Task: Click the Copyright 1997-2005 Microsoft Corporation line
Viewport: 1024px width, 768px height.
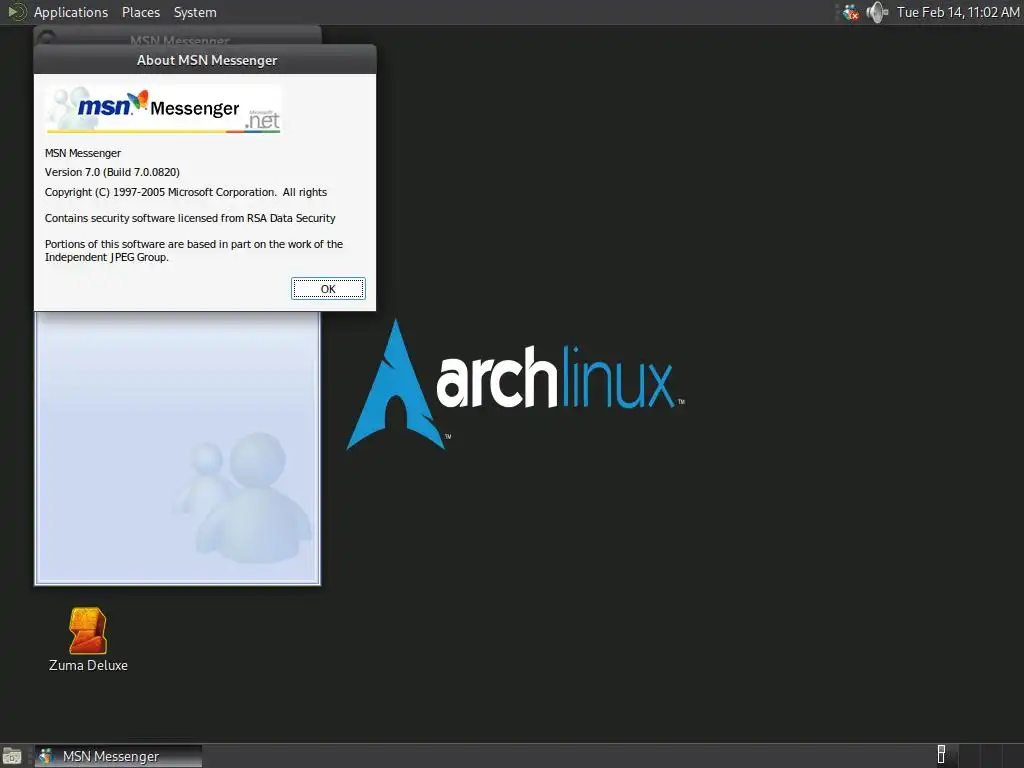Action: [185, 192]
